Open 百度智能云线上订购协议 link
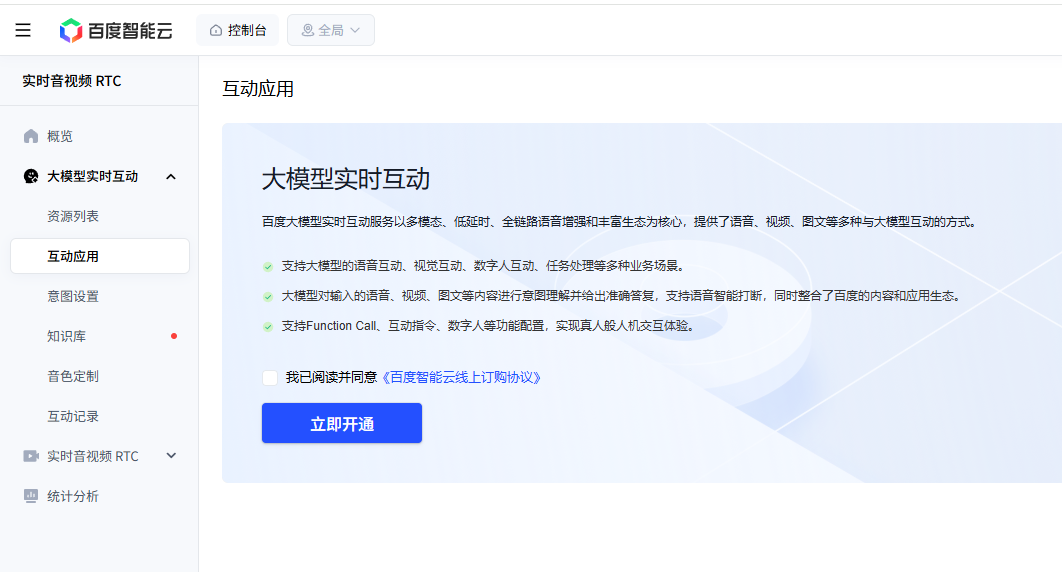Image resolution: width=1062 pixels, height=572 pixels. click(461, 378)
